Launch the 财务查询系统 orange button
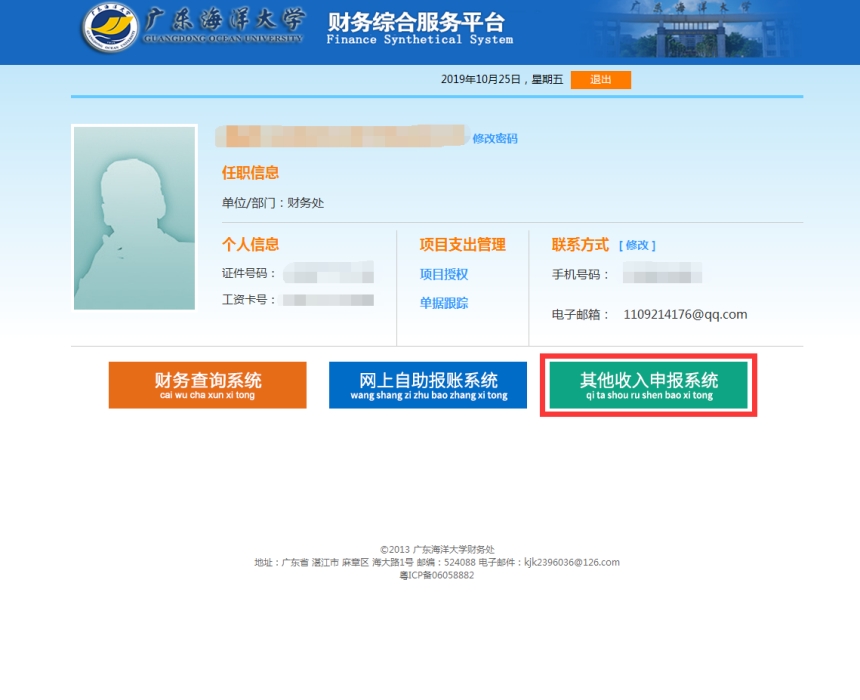The image size is (860, 700). pyautogui.click(x=207, y=385)
